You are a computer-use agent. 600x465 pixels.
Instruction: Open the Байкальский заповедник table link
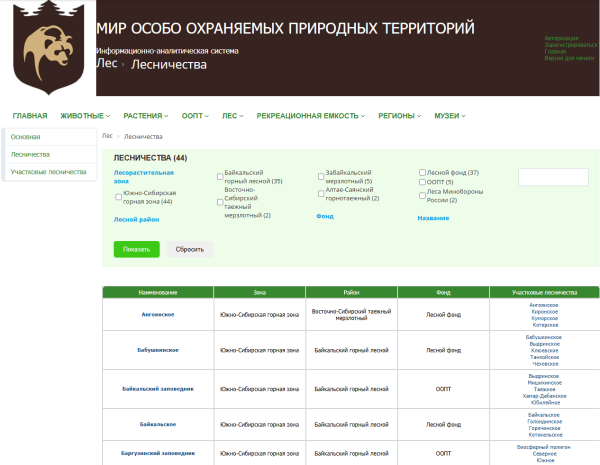click(x=157, y=387)
